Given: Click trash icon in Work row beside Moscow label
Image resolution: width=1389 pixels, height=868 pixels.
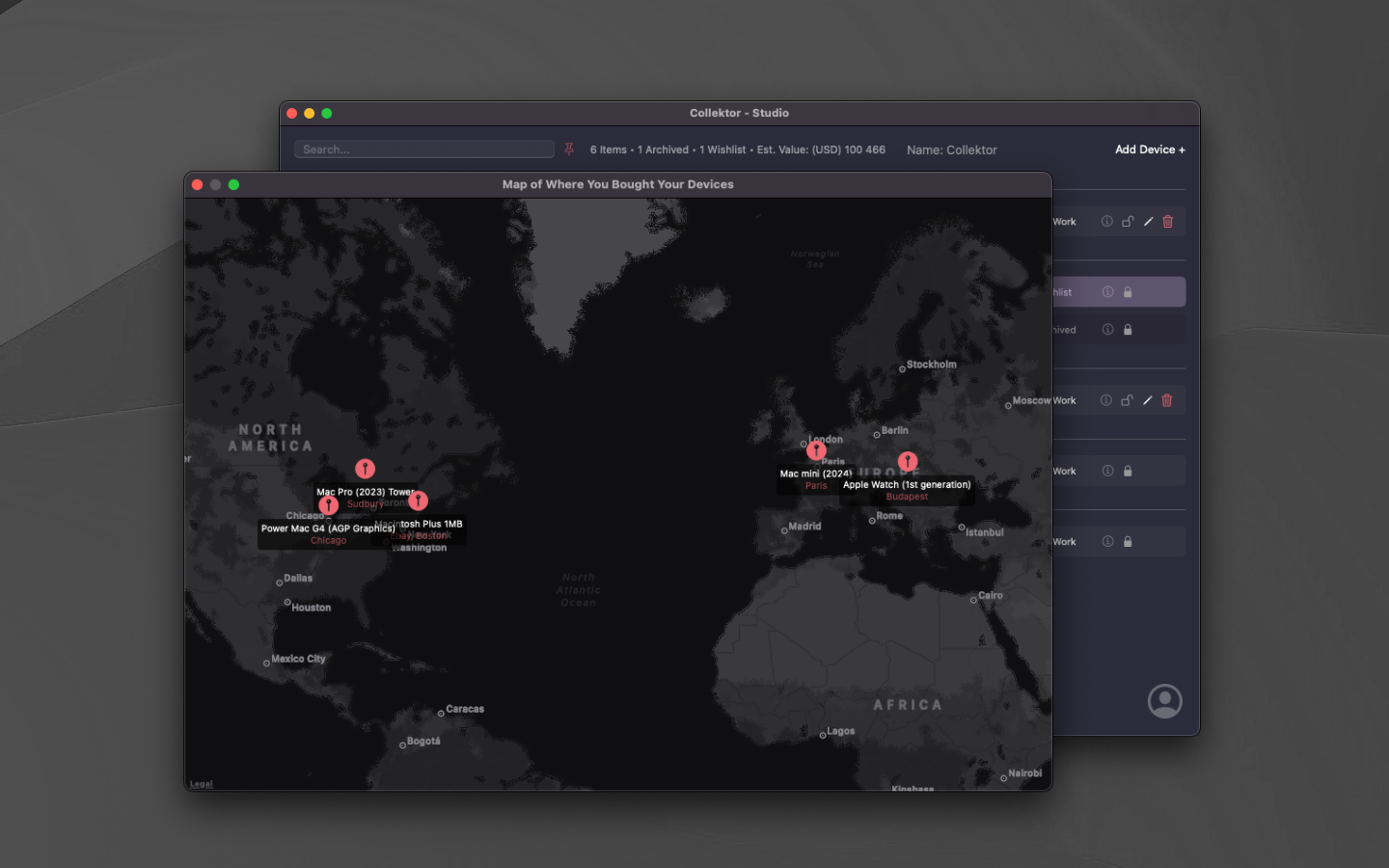Looking at the screenshot, I should [1167, 400].
